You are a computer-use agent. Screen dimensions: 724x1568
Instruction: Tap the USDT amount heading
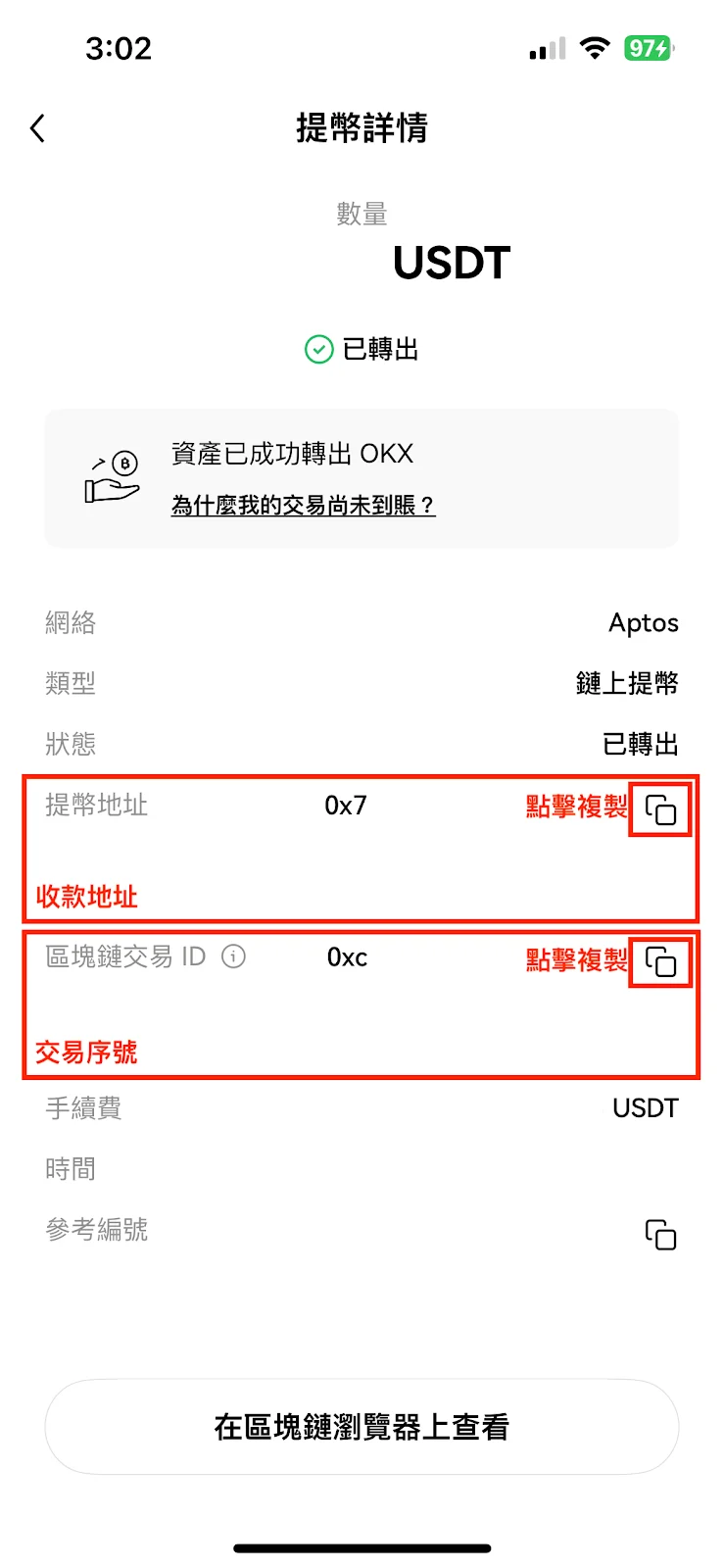[x=451, y=263]
